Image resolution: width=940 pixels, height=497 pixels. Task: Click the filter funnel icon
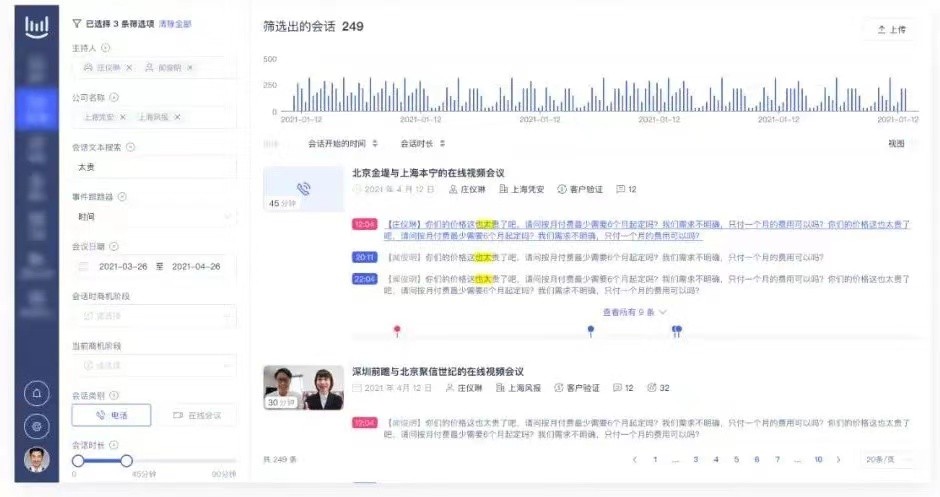[x=77, y=23]
